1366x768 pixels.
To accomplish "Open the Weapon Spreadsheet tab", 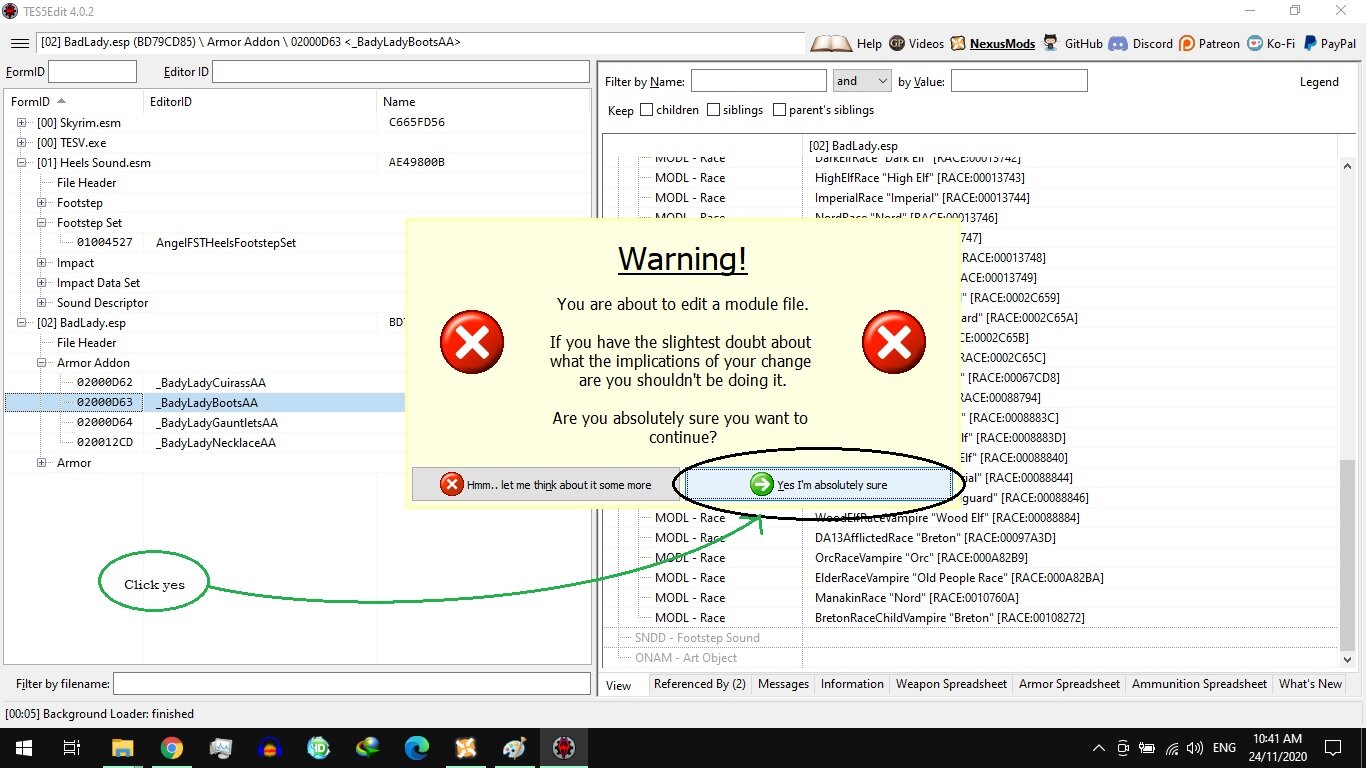I will (x=951, y=684).
